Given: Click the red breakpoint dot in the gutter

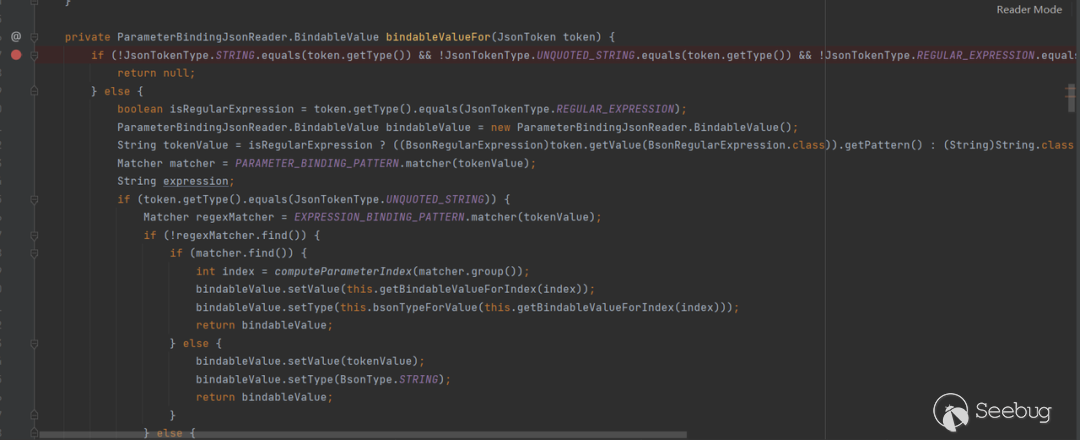Looking at the screenshot, I should [x=15, y=54].
